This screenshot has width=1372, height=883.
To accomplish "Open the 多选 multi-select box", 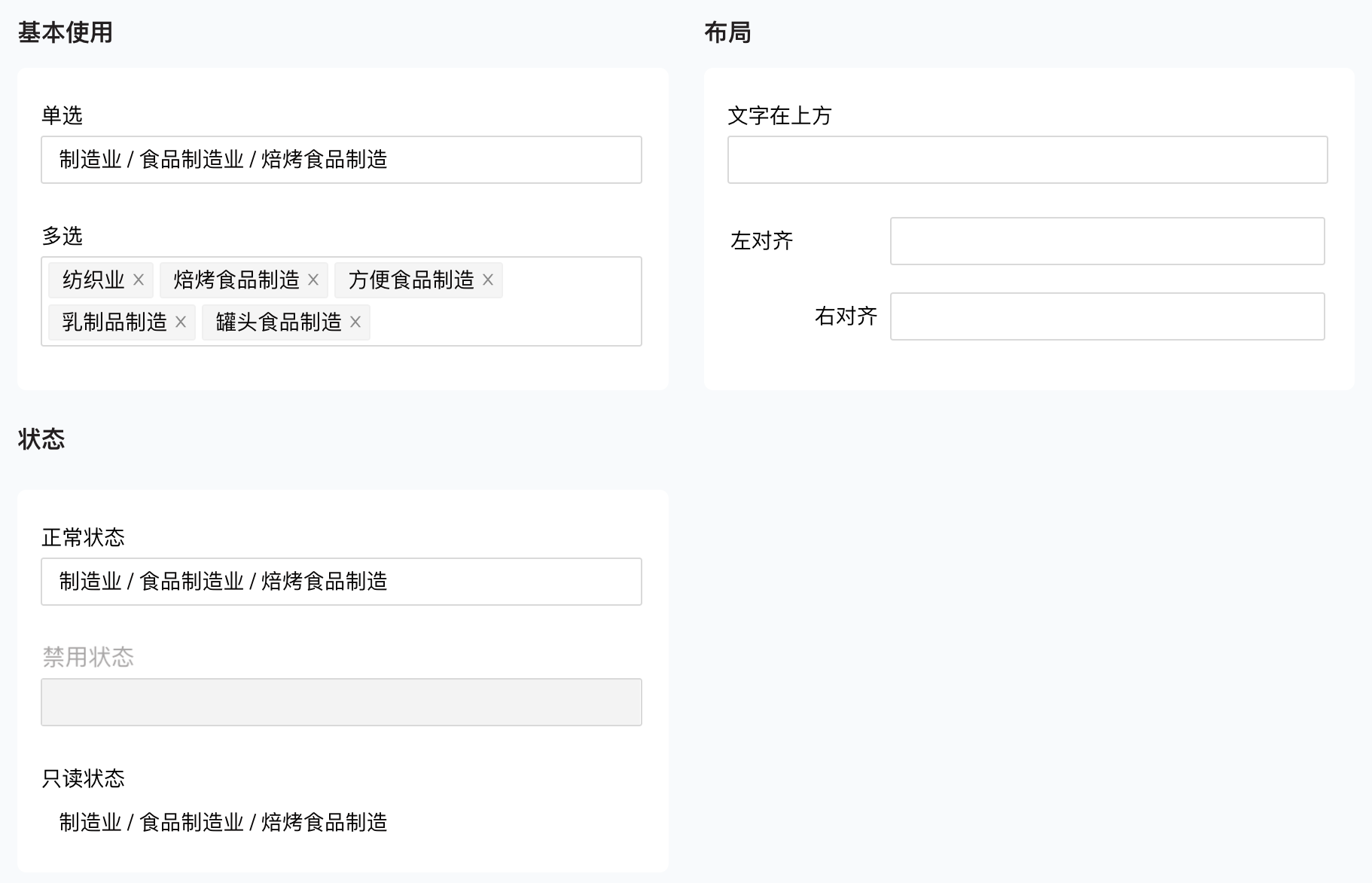I will 341,301.
